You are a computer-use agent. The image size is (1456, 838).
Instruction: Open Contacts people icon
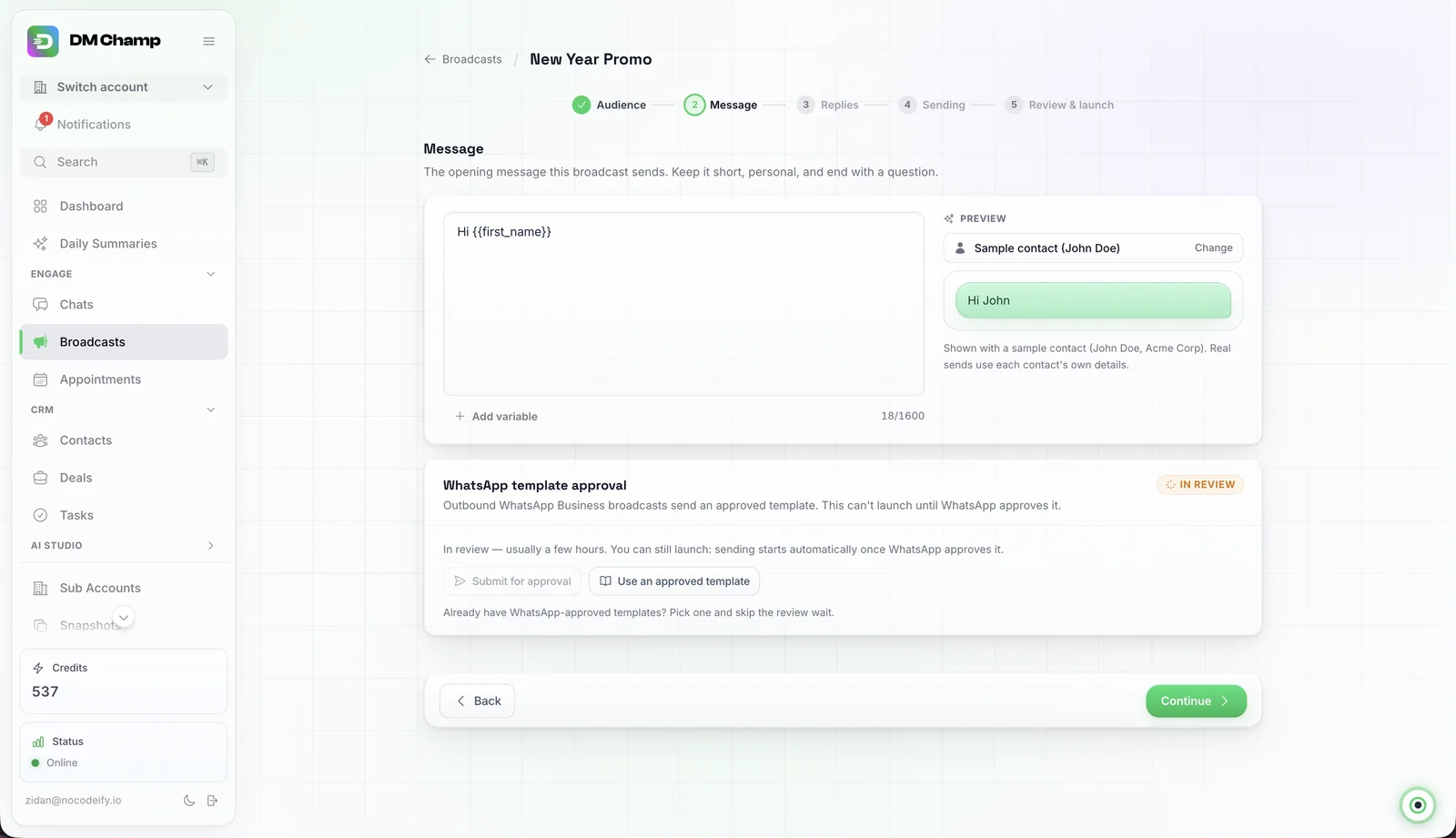coord(40,440)
